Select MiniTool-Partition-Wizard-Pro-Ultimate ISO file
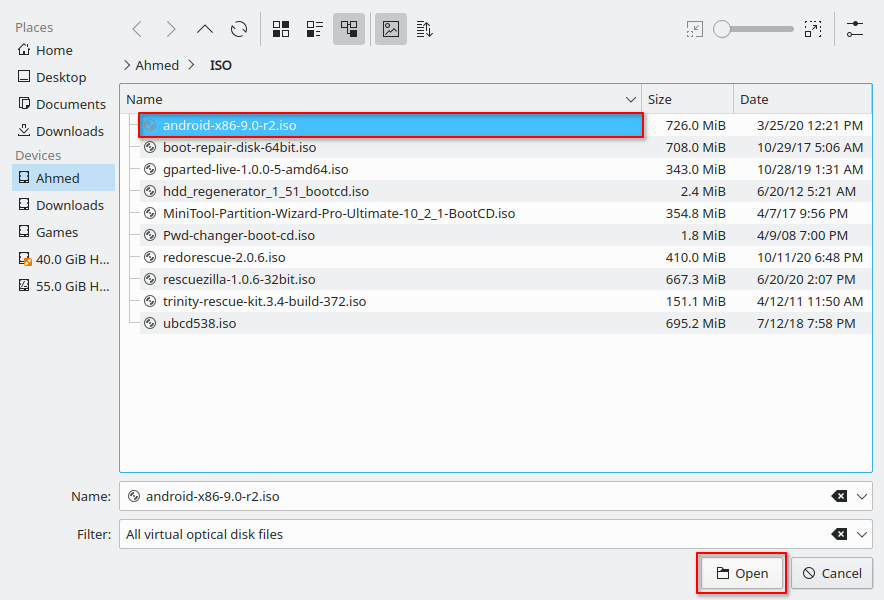The width and height of the screenshot is (884, 600). (391, 213)
